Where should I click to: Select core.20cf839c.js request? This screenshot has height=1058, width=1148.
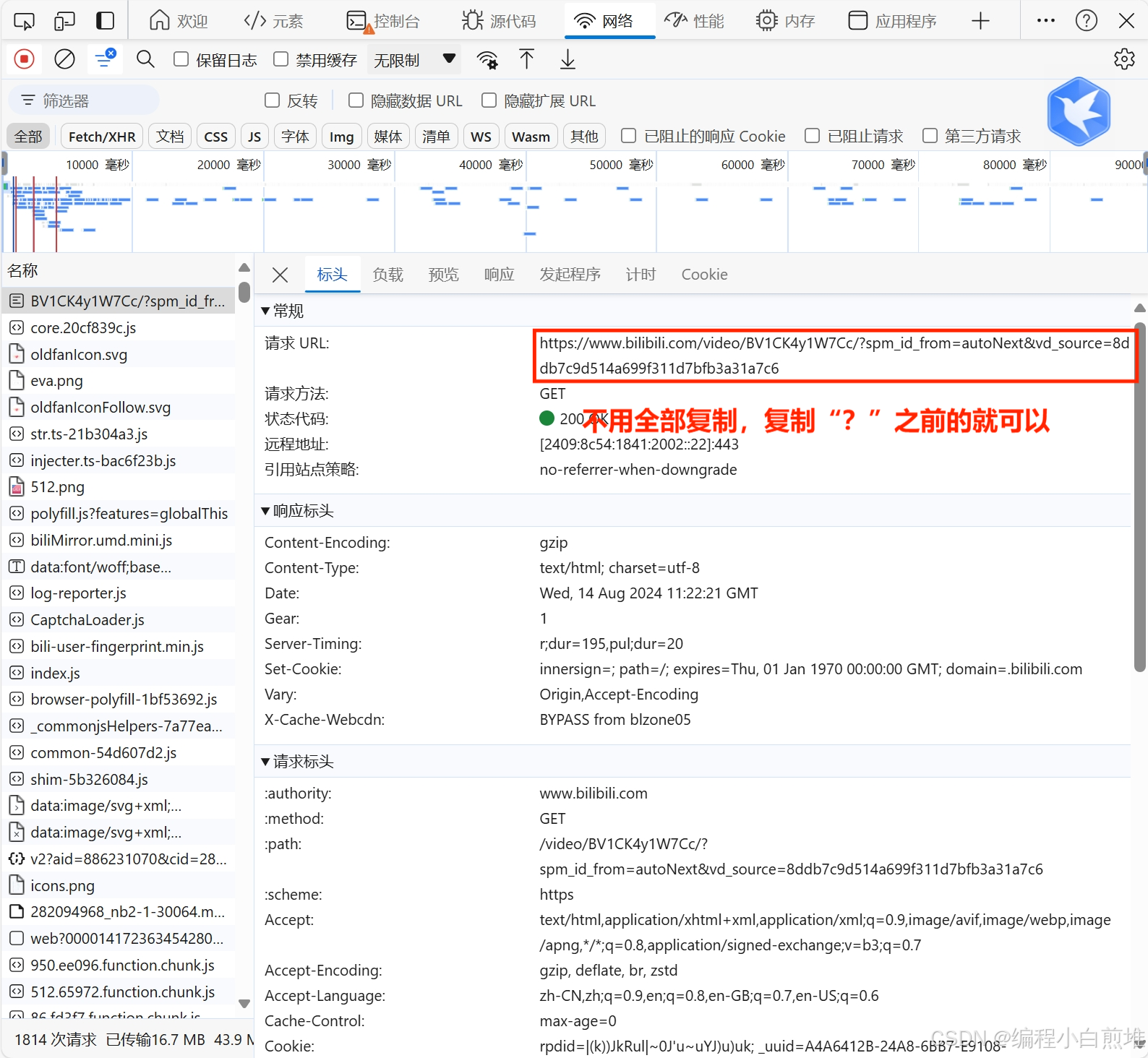(x=119, y=327)
